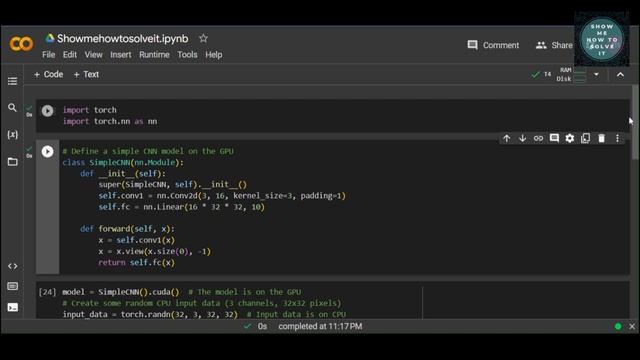This screenshot has width=640, height=360.
Task: Open the Comment panel
Action: pos(493,45)
